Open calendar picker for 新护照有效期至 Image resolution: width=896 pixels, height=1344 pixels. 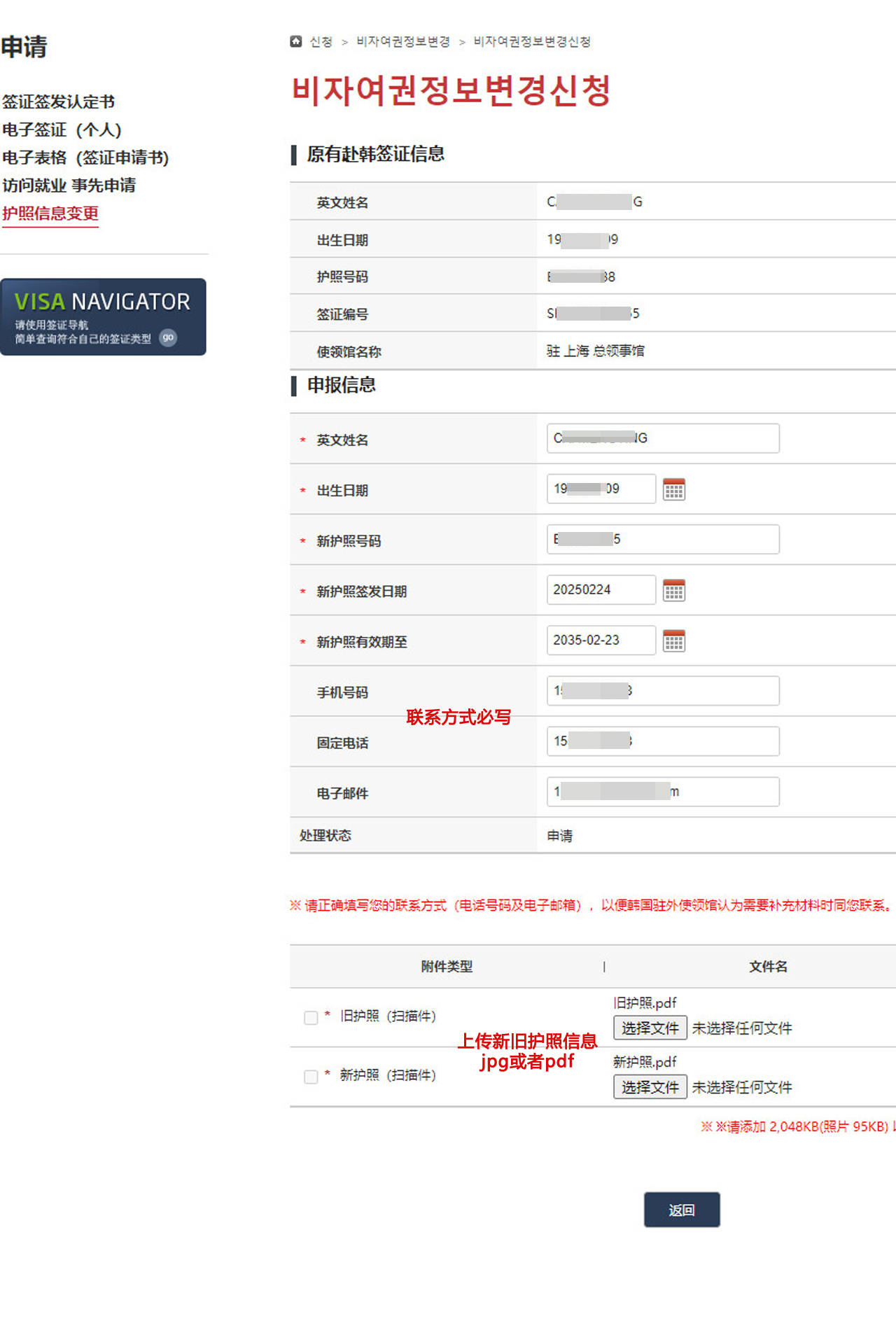(x=674, y=640)
